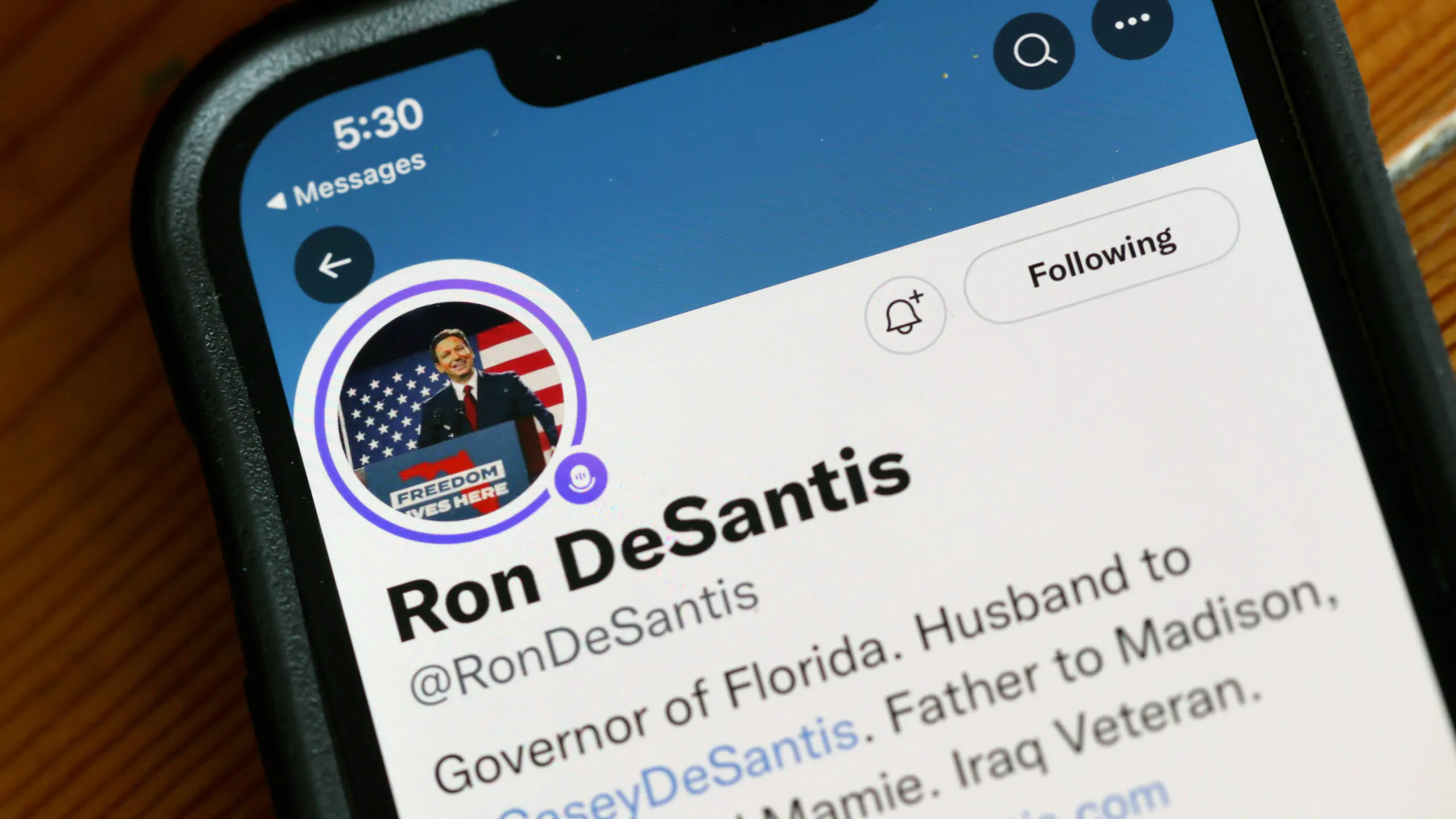Enable notifications with the bell icon
Image resolution: width=1456 pixels, height=819 pixels.
(x=905, y=315)
